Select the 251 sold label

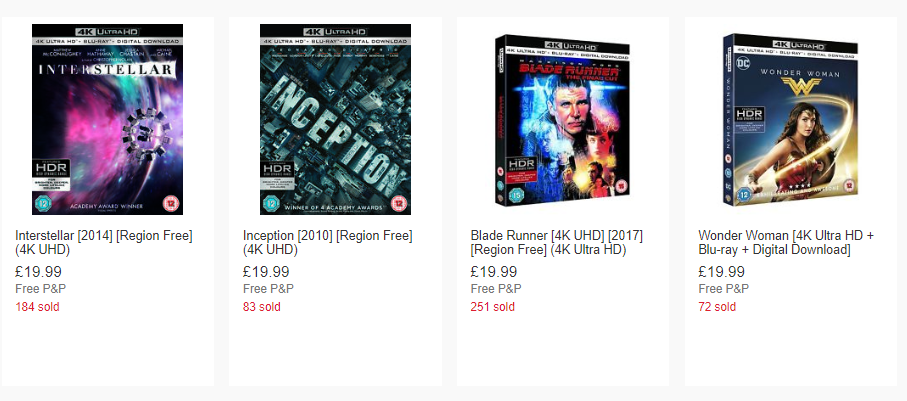(493, 307)
